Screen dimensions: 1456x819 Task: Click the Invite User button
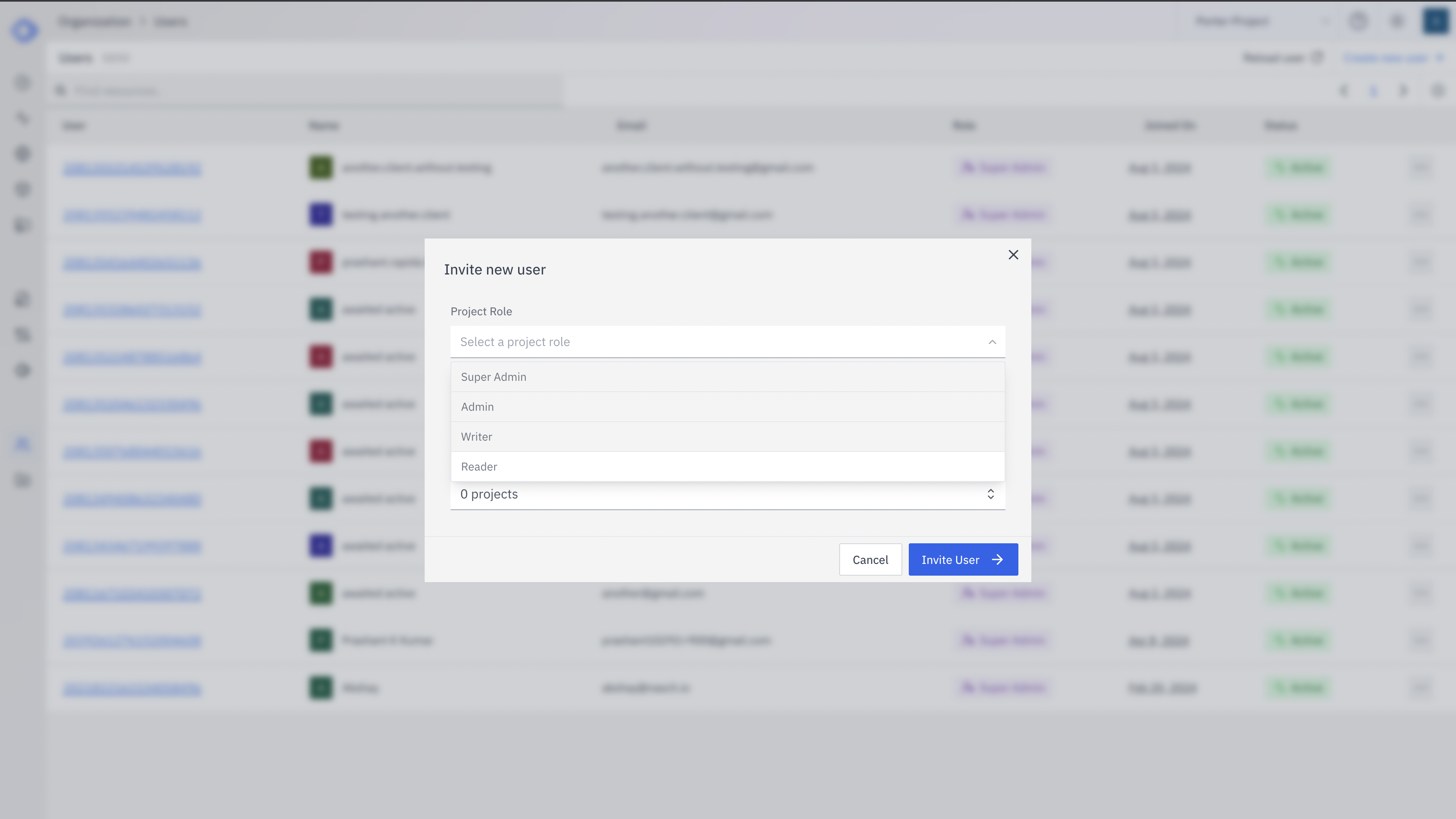tap(963, 559)
